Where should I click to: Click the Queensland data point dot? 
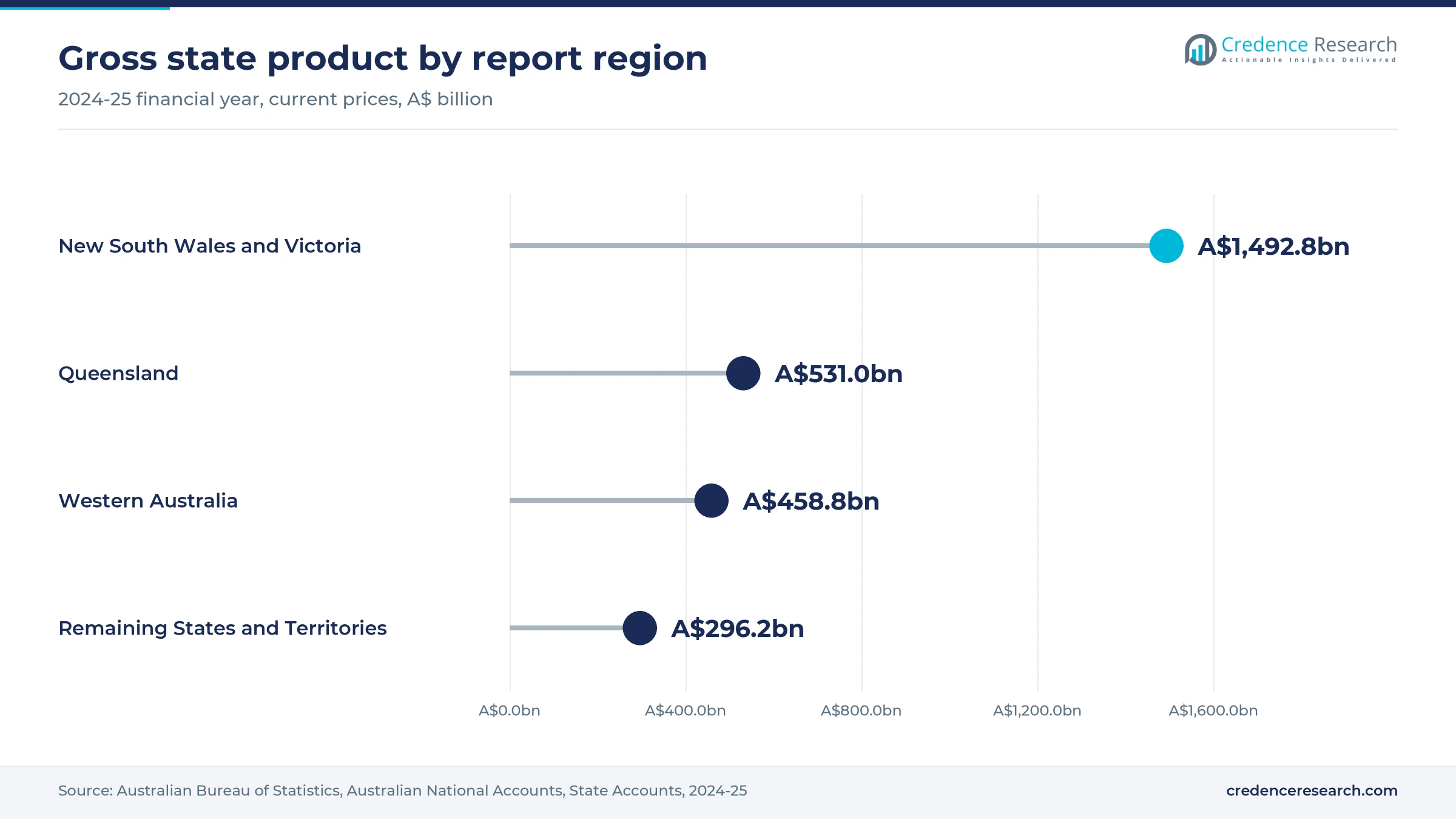(743, 373)
